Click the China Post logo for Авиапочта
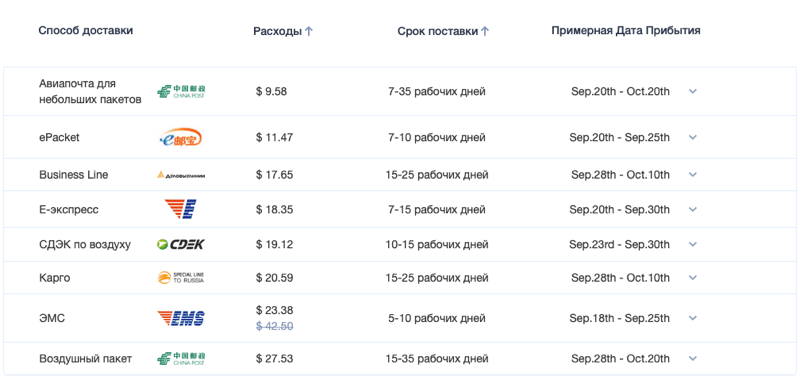 (181, 92)
